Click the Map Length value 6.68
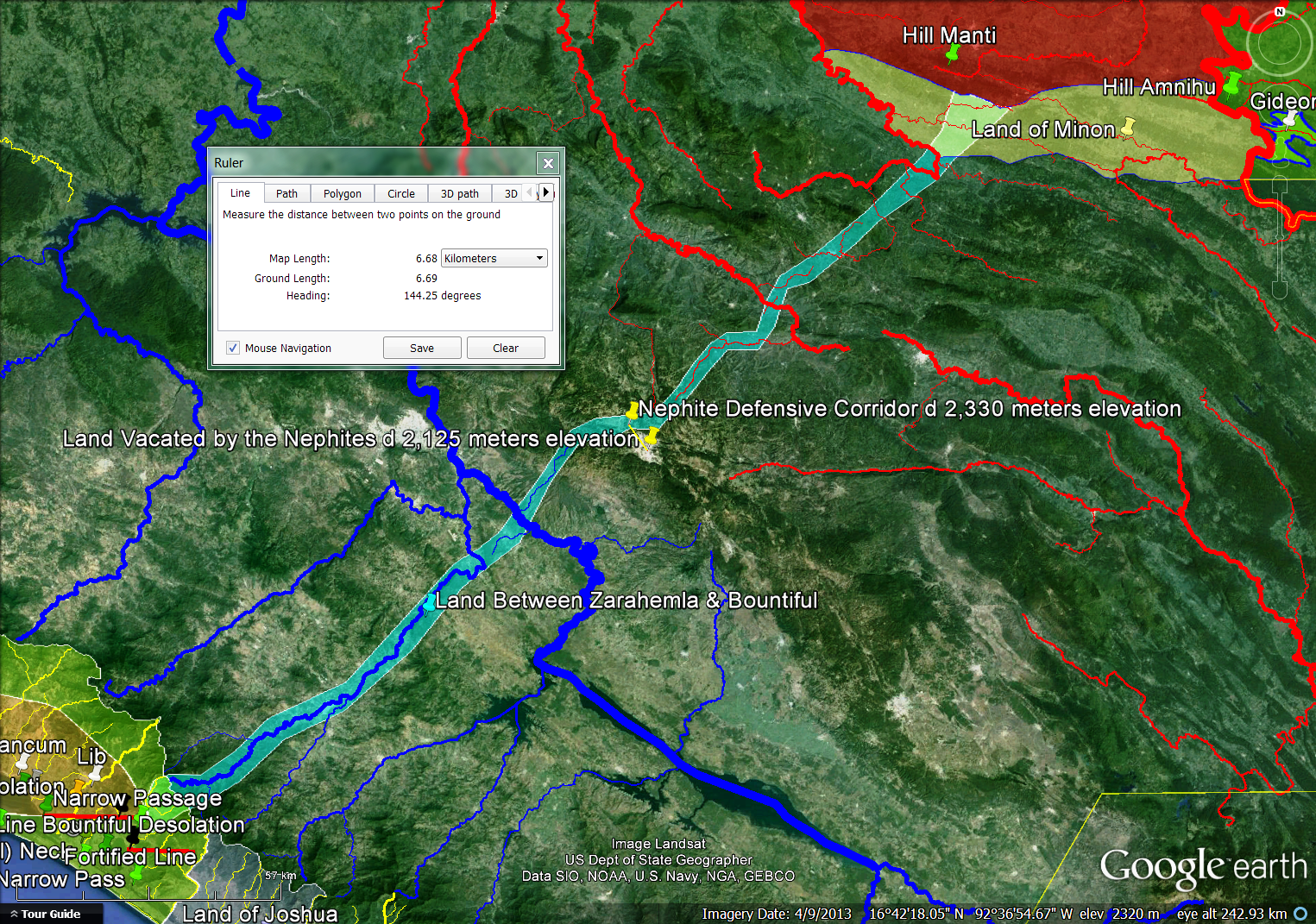1316x924 pixels. (426, 258)
